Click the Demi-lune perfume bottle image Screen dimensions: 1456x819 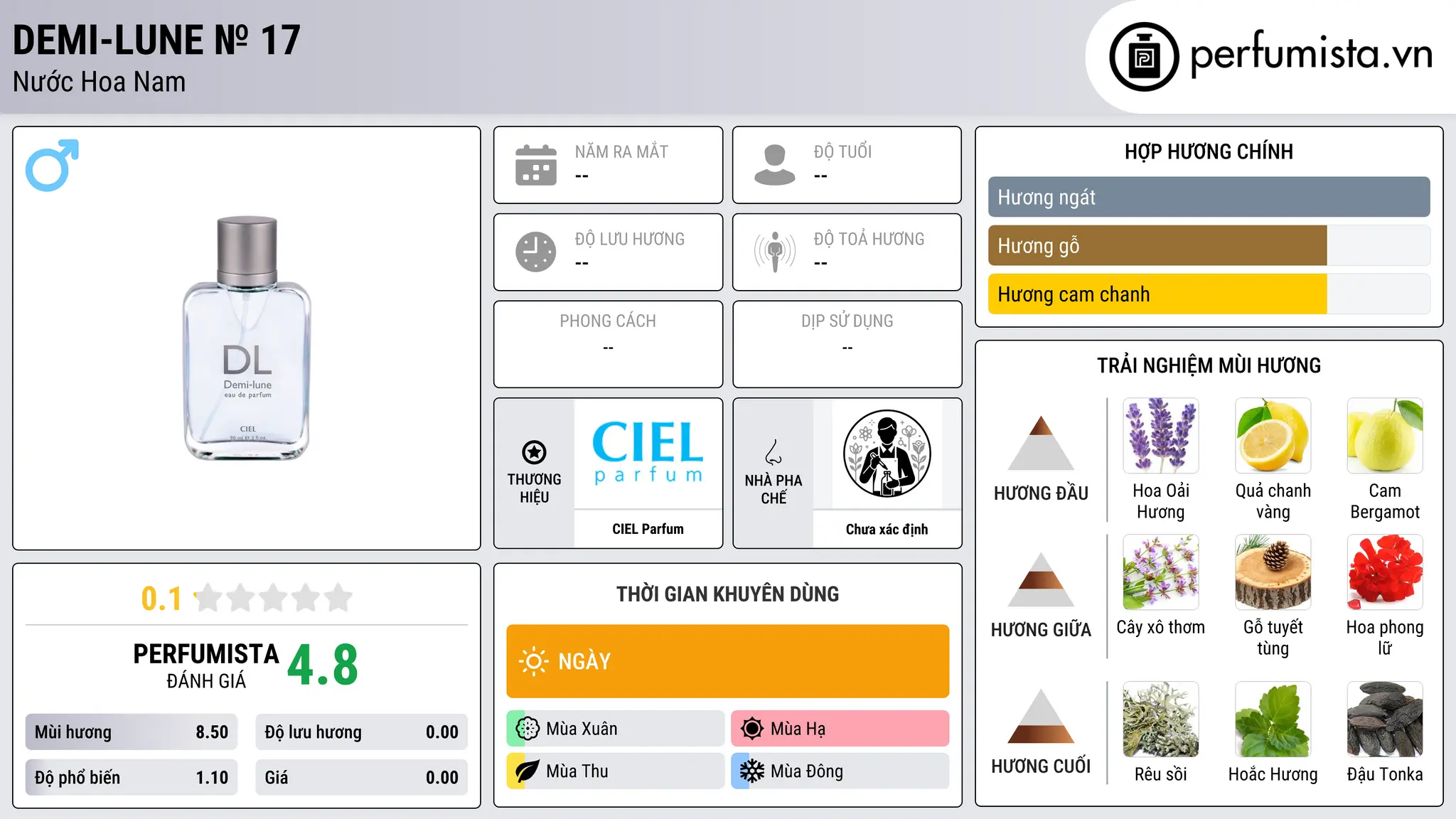247,338
